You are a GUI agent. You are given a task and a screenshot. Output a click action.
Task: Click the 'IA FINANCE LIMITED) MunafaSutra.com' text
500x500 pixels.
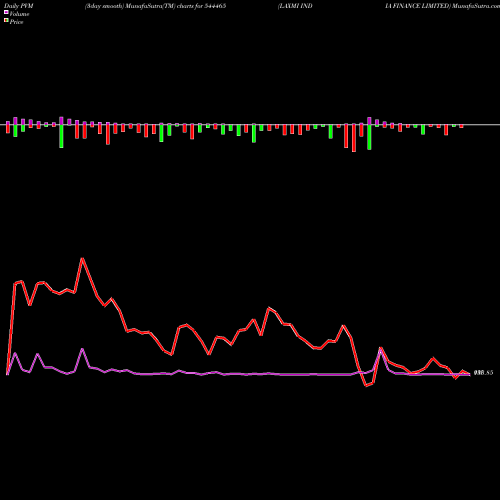point(442,6)
